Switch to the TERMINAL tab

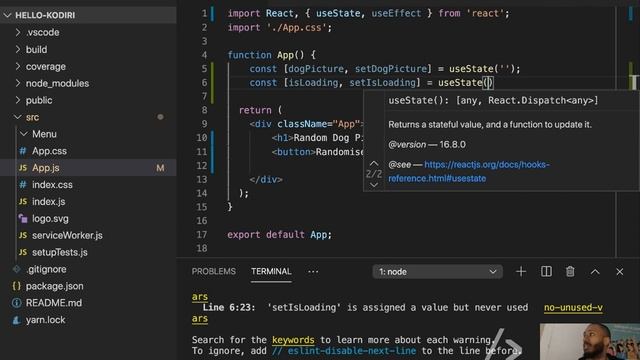coord(271,271)
